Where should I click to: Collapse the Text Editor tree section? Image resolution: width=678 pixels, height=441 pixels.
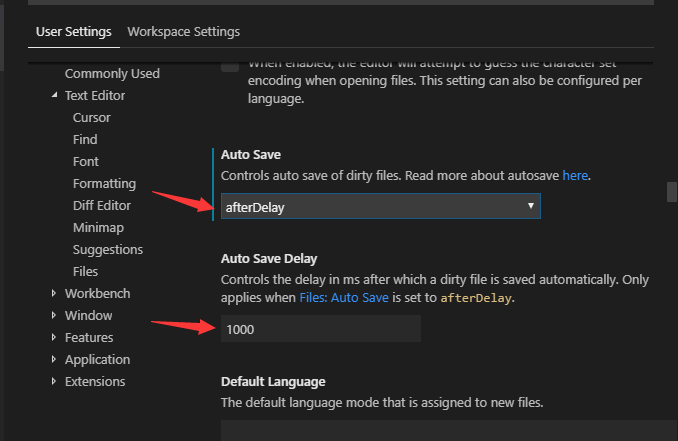pyautogui.click(x=55, y=96)
